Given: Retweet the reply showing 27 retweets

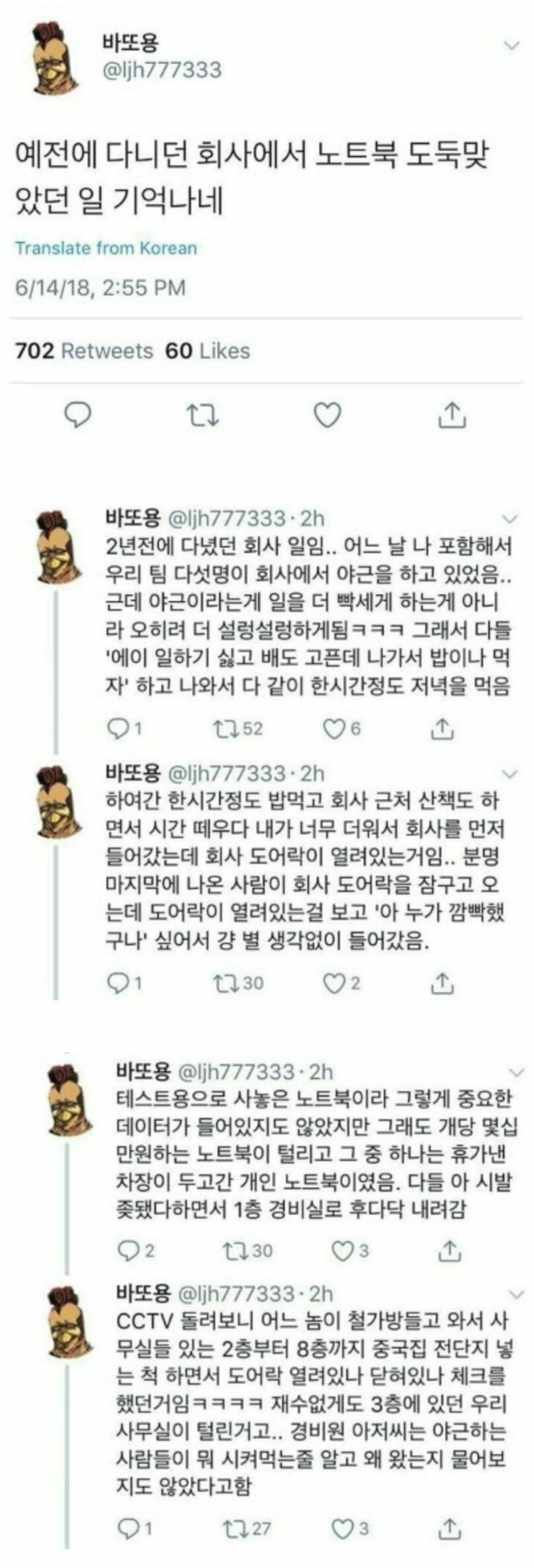Looking at the screenshot, I should 234,1528.
